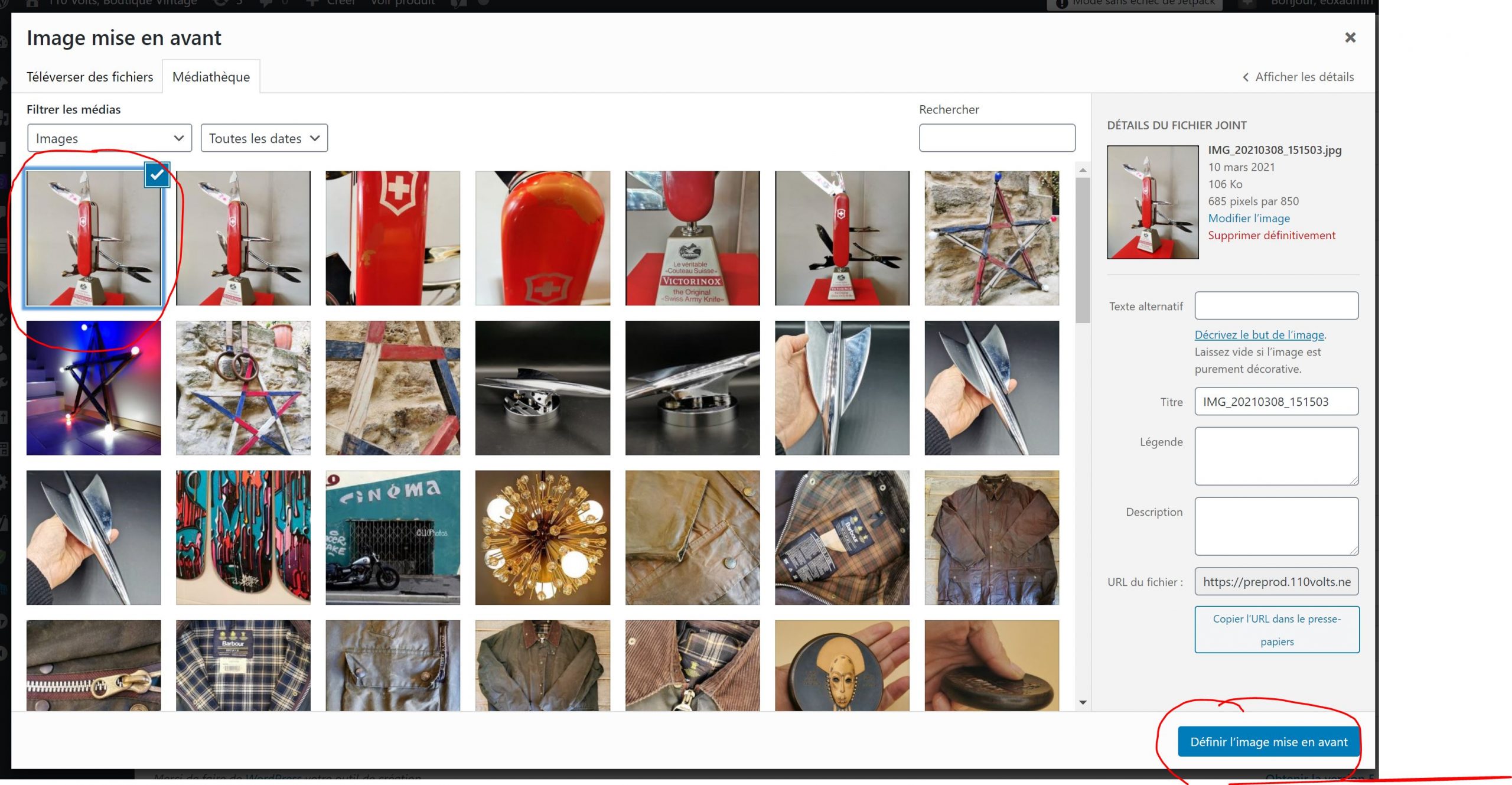Select the cinema motorcycle thumbnail

tap(393, 538)
